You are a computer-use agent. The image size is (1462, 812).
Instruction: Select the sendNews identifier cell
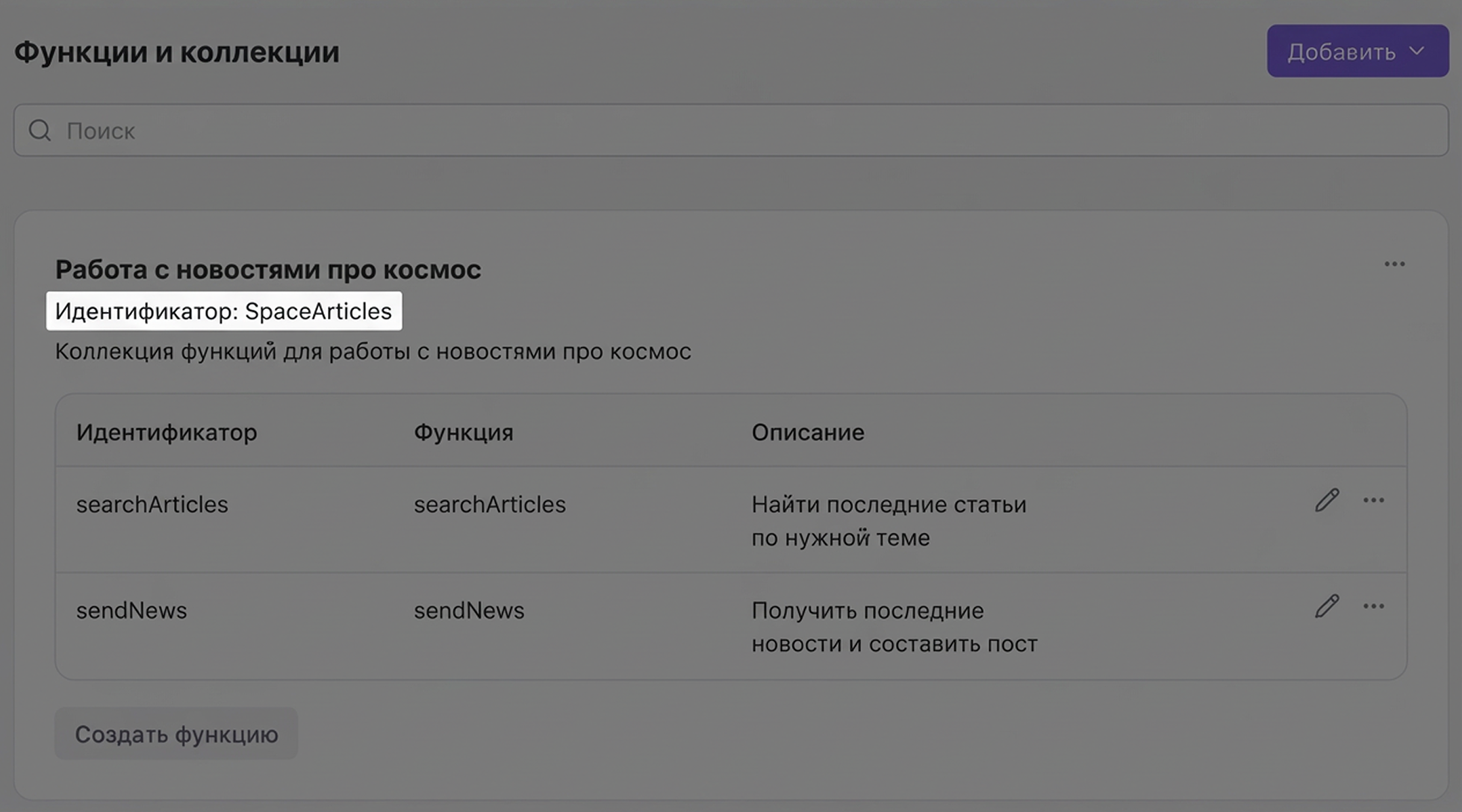131,610
